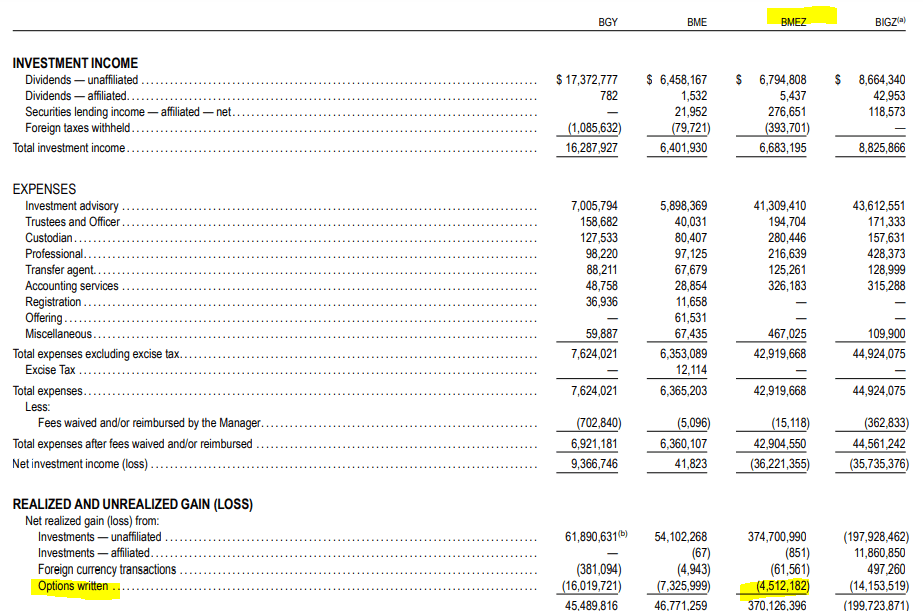The height and width of the screenshot is (611, 923).
Task: Click BGY total investment income 16,287,927
Action: coord(591,148)
